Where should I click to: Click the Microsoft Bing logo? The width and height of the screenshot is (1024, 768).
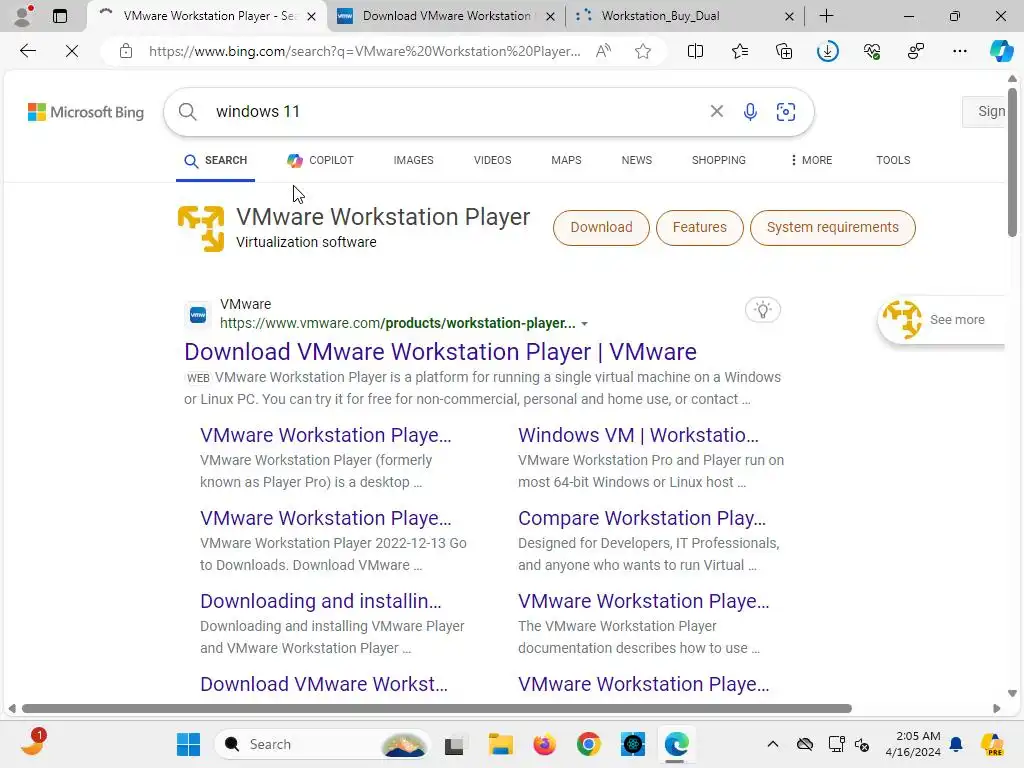coord(86,112)
